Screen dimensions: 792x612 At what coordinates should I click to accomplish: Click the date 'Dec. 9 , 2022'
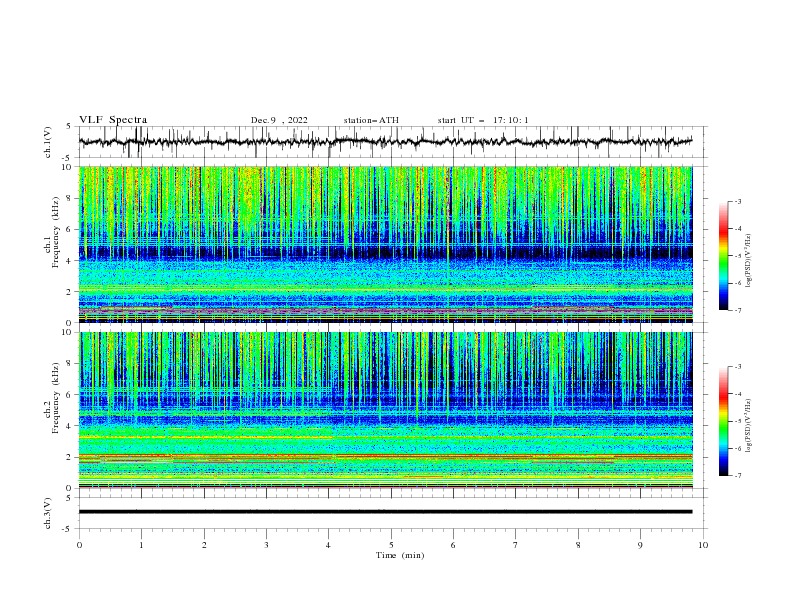point(279,120)
